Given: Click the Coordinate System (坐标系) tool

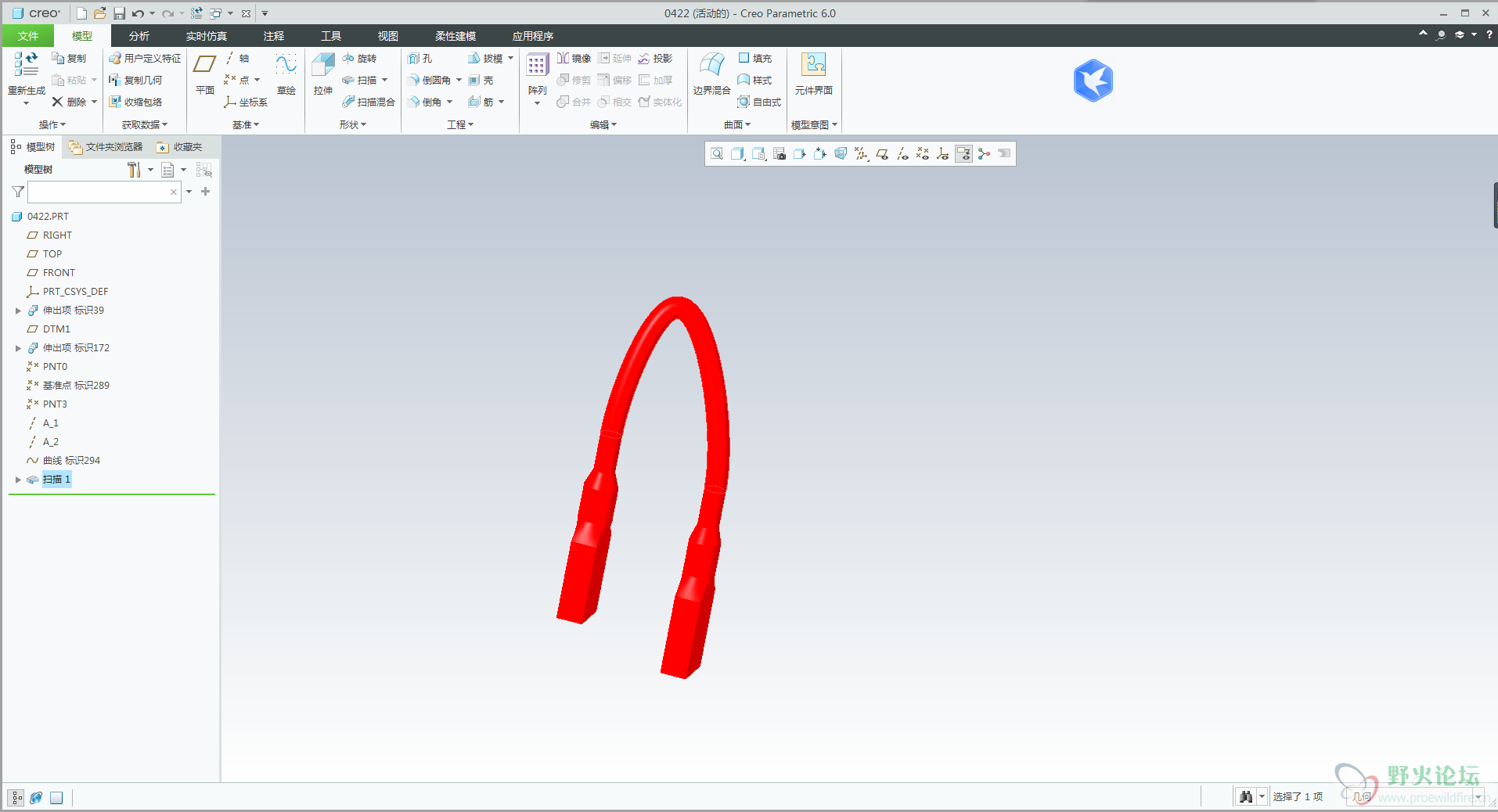Looking at the screenshot, I should point(246,102).
